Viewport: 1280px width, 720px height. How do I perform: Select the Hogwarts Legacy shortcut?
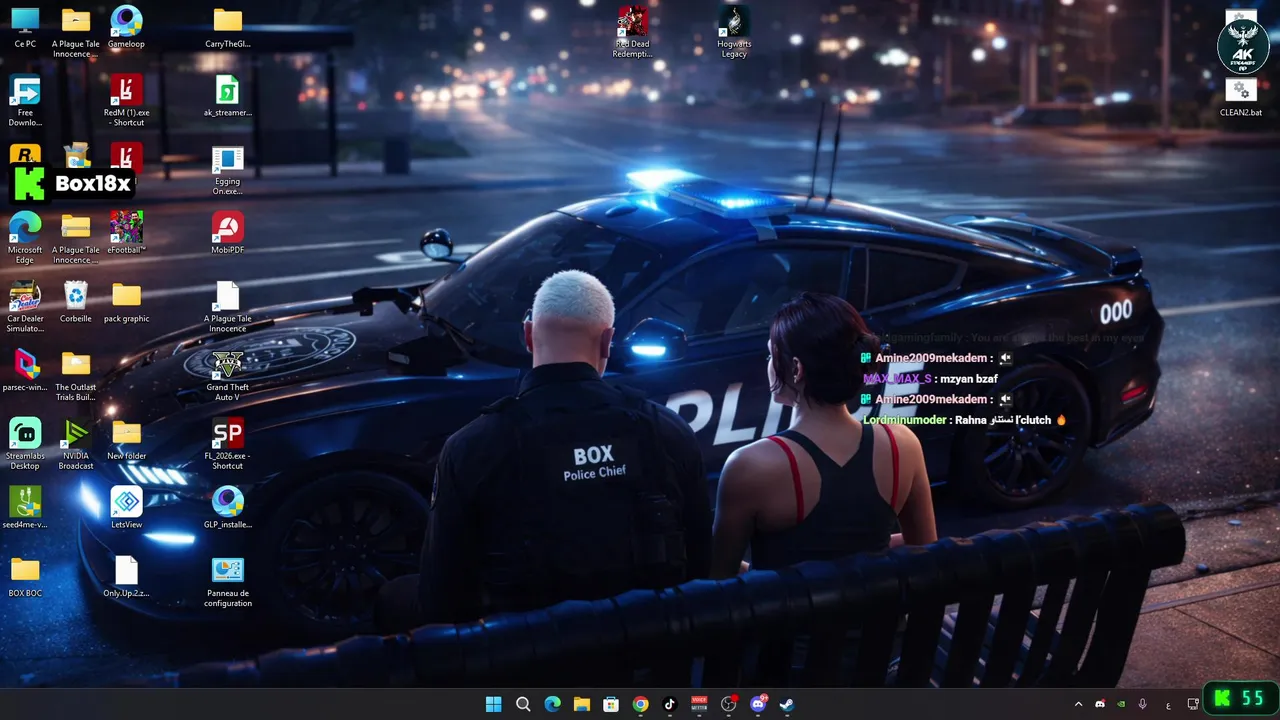point(734,32)
